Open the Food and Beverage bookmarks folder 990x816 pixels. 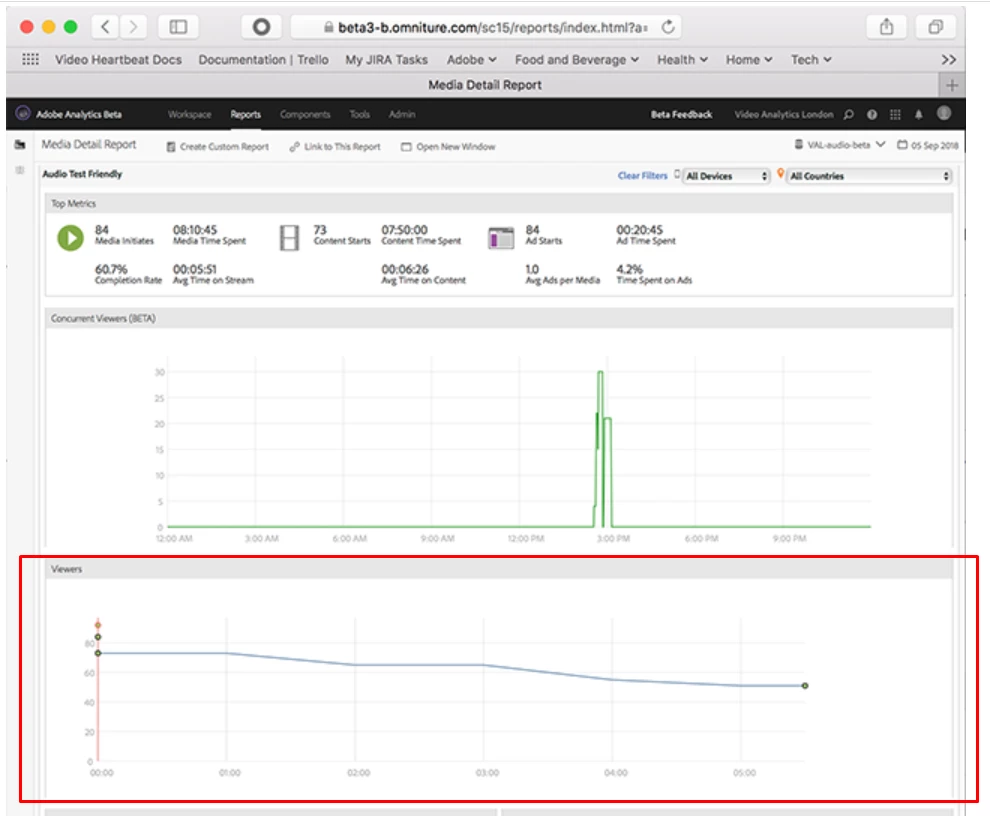[576, 59]
